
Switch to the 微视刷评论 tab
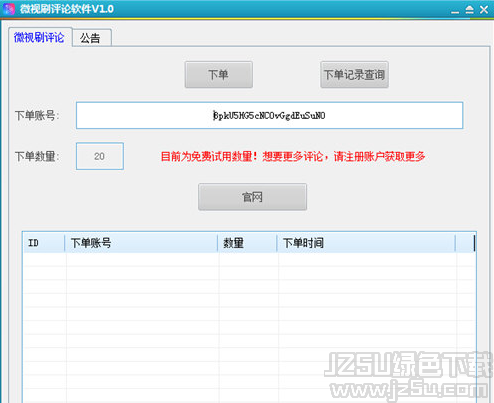(39, 37)
